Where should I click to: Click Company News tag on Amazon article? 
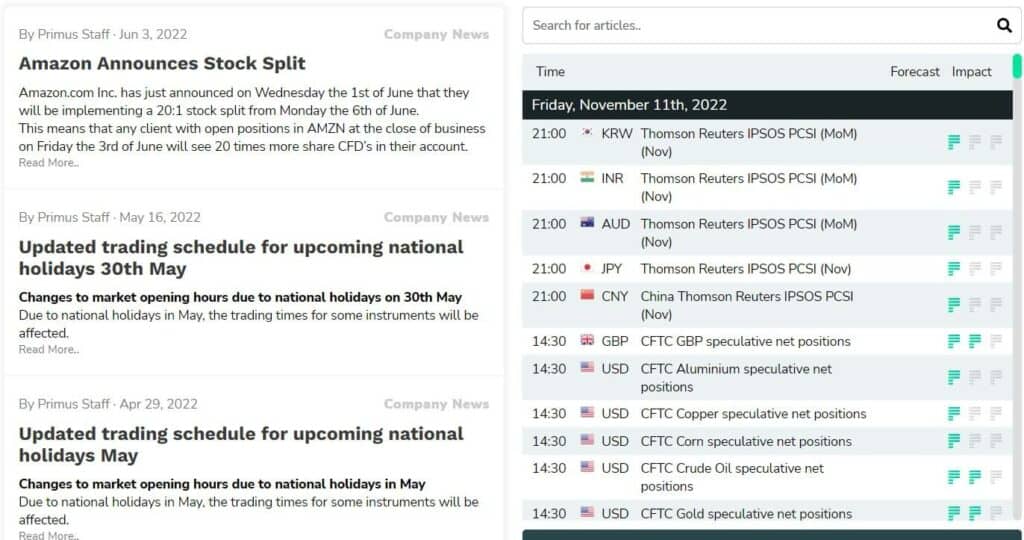(x=436, y=34)
